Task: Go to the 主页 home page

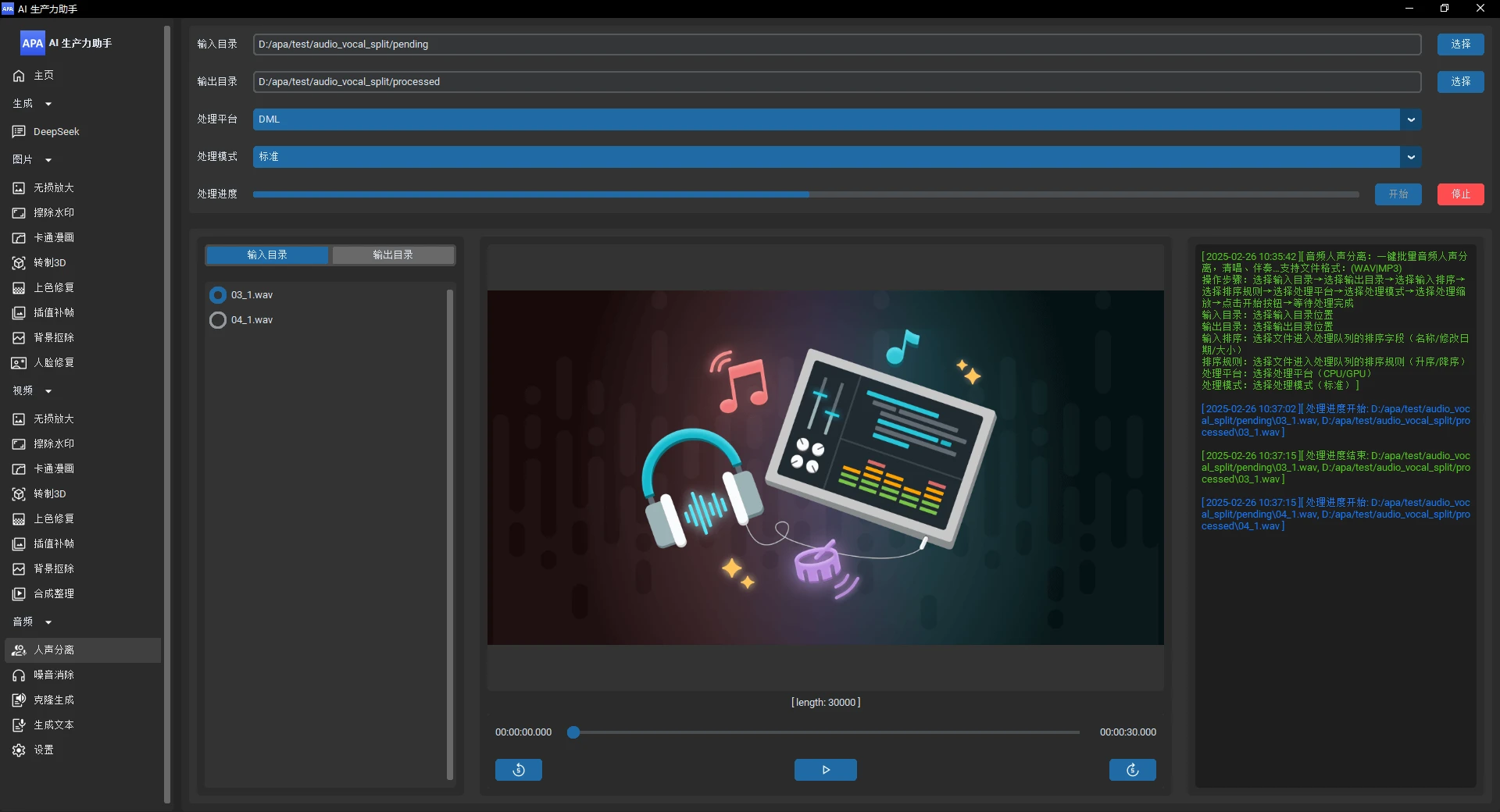Action: coord(44,76)
